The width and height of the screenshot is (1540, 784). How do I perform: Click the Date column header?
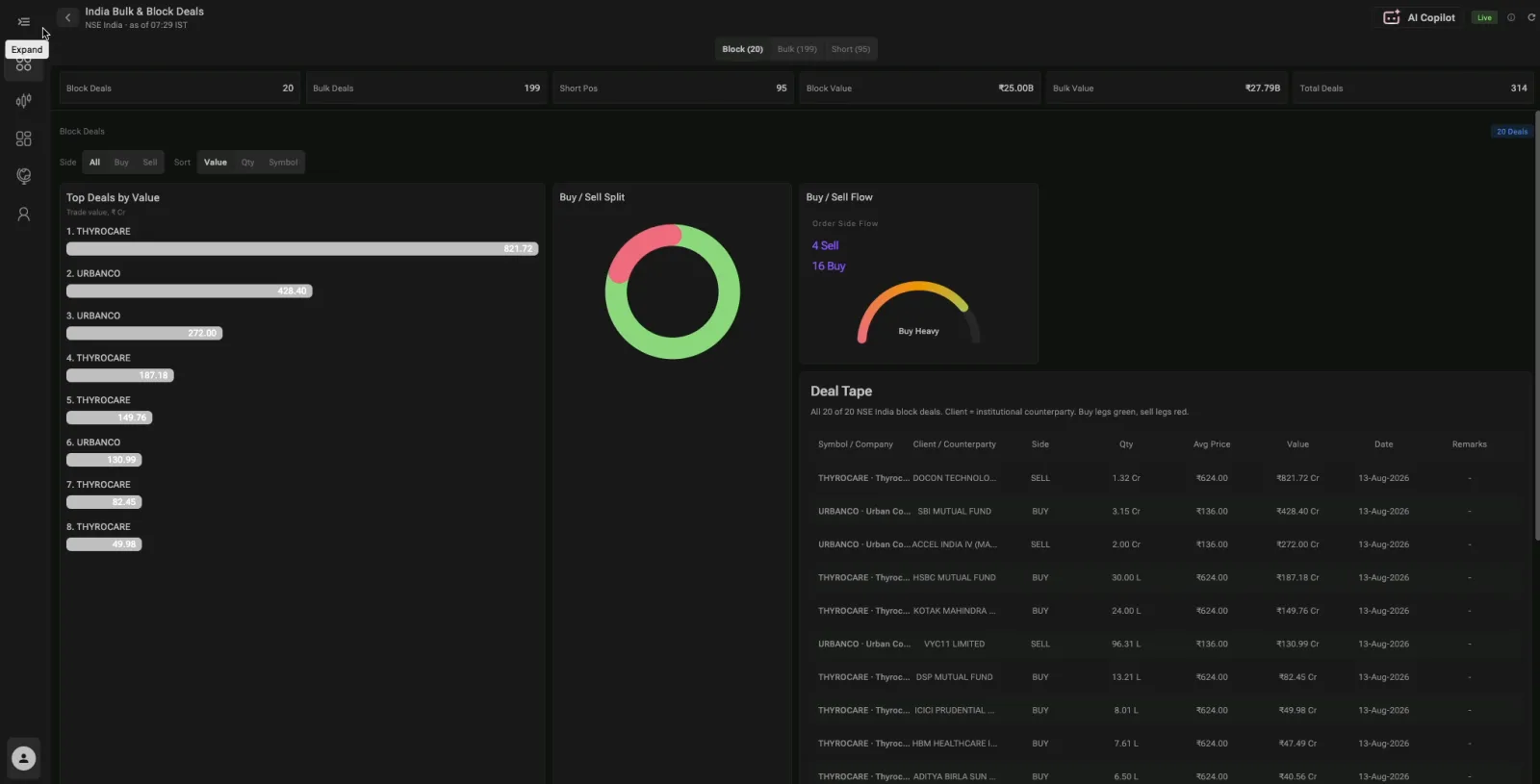point(1383,444)
